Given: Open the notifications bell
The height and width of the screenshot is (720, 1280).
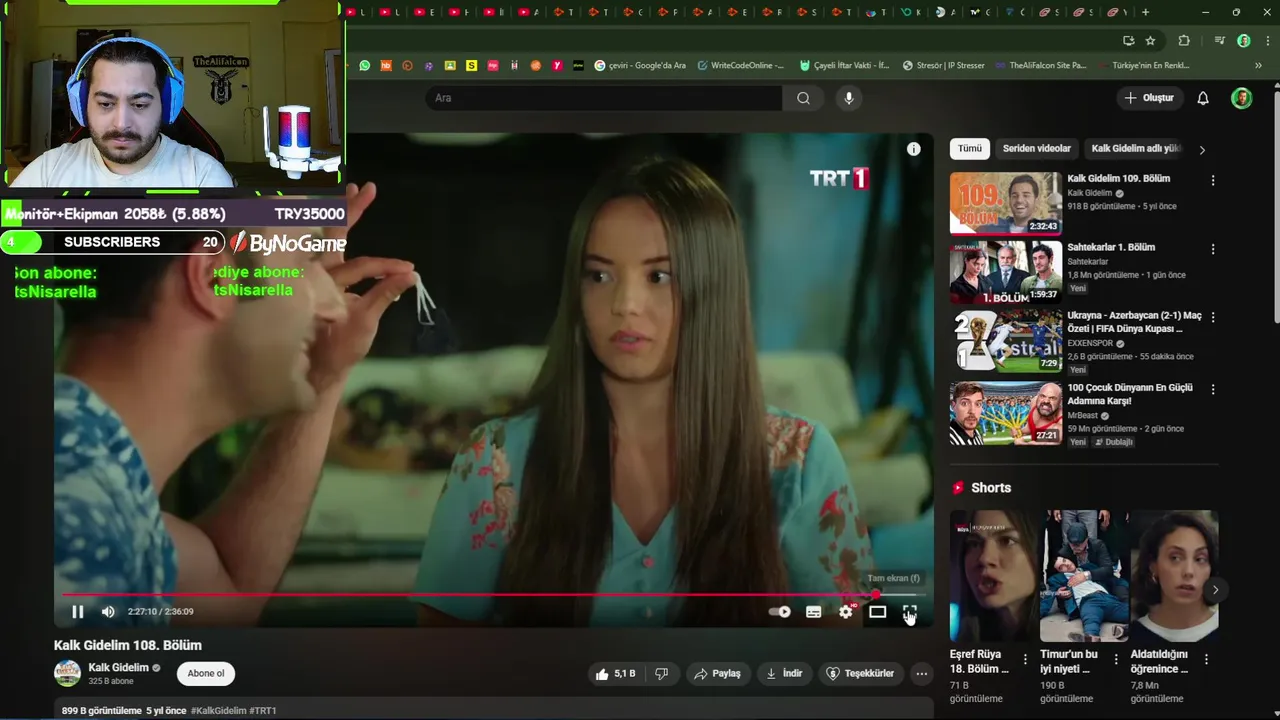Looking at the screenshot, I should coord(1203,98).
